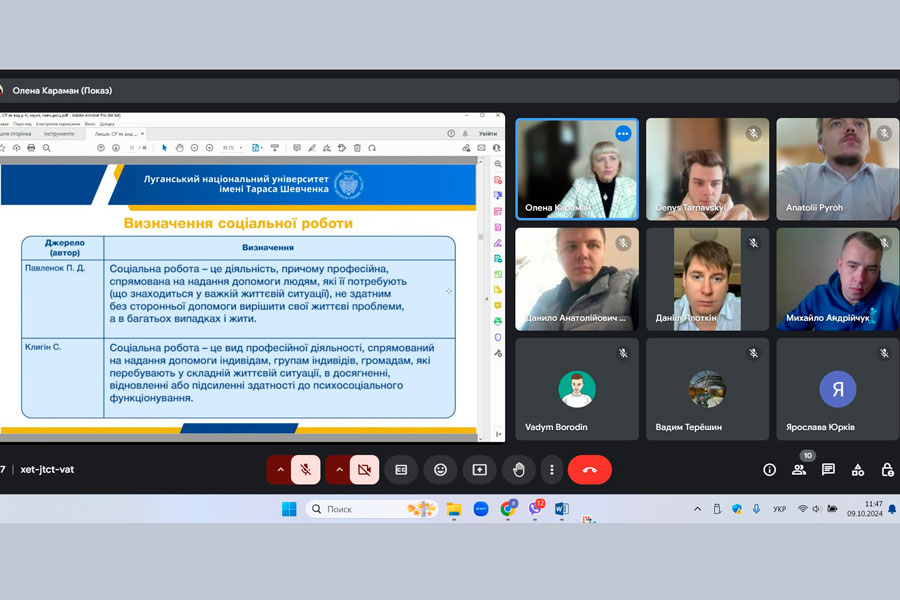
Task: Open Acrobat help question-mark icon
Action: pos(451,133)
